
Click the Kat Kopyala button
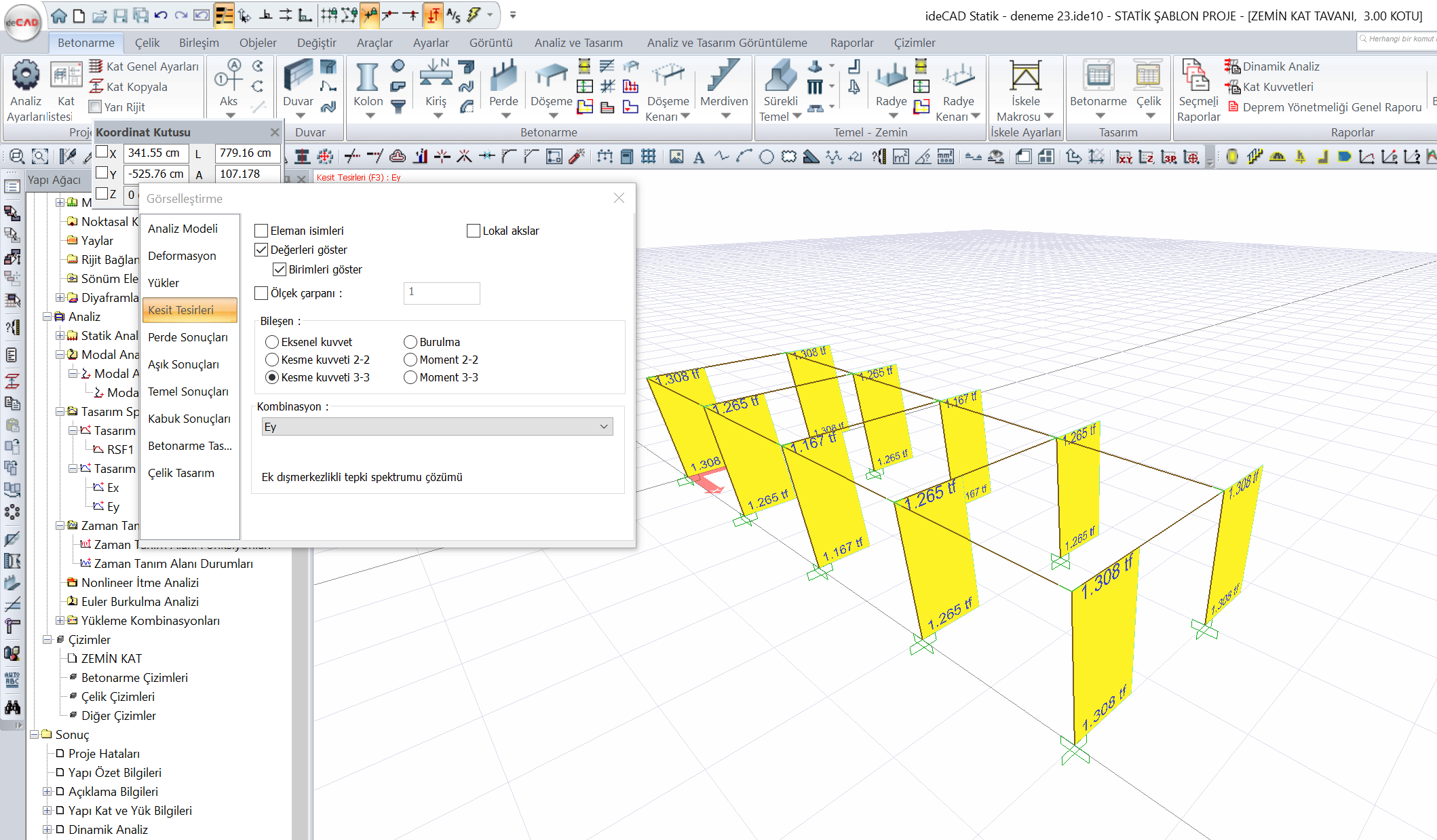128,87
